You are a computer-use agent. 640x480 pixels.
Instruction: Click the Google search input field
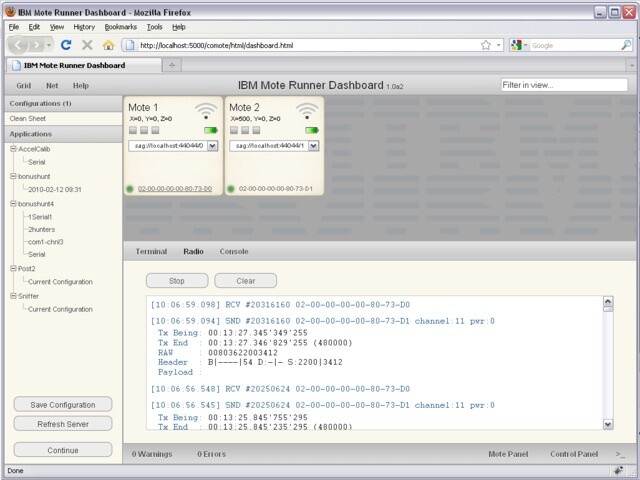(x=575, y=45)
